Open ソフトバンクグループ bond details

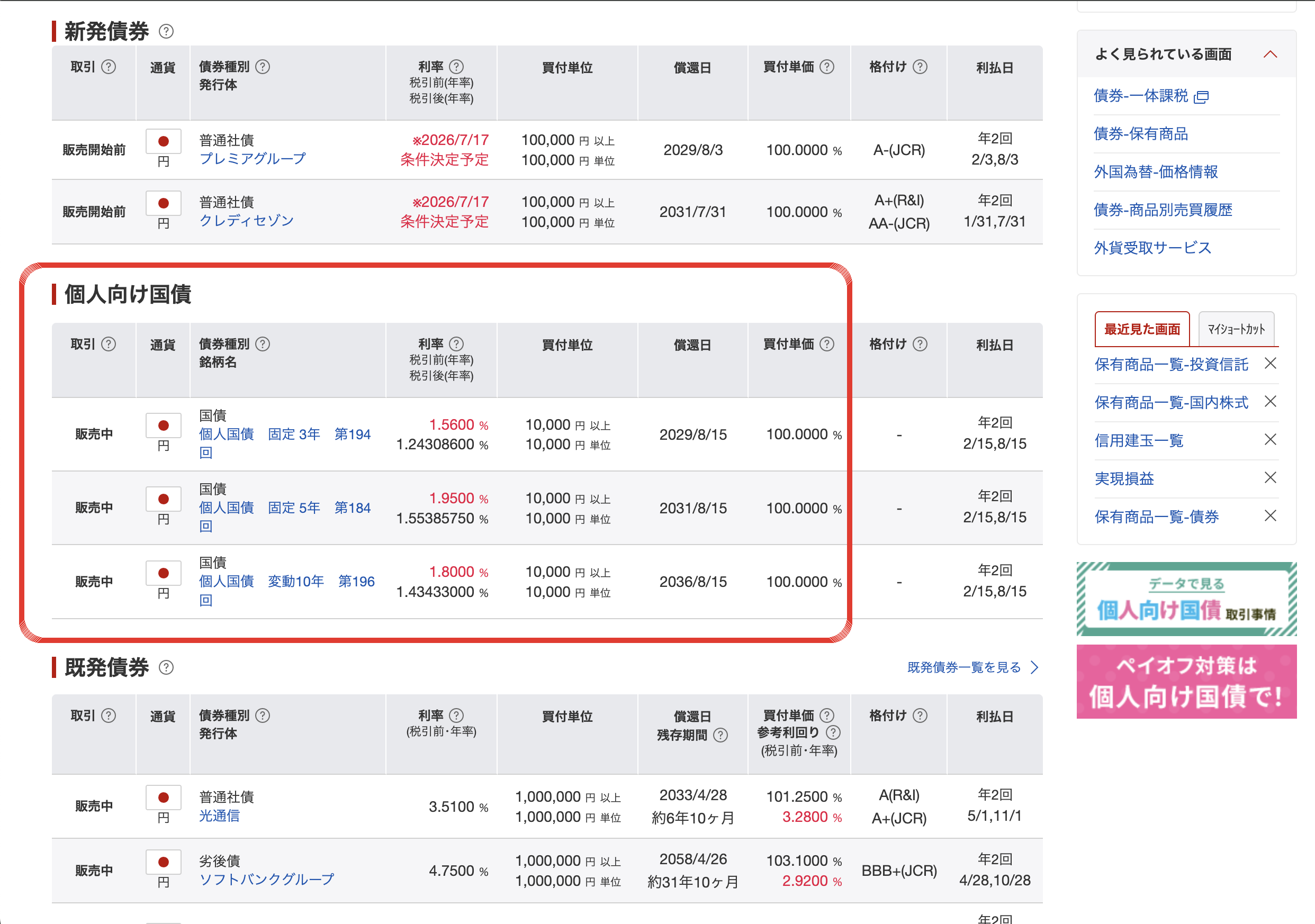coord(266,880)
